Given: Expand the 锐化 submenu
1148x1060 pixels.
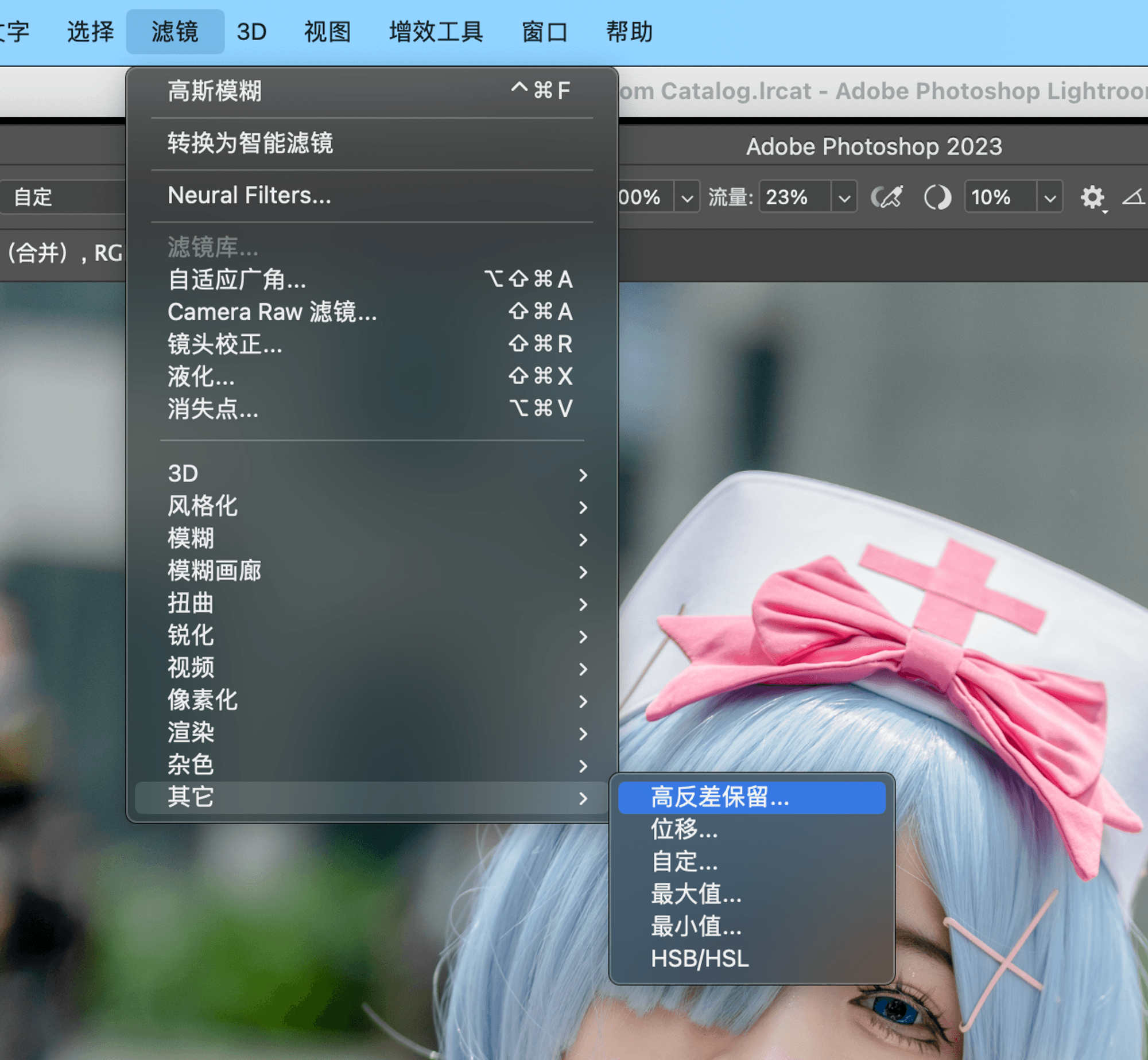Looking at the screenshot, I should pos(371,635).
